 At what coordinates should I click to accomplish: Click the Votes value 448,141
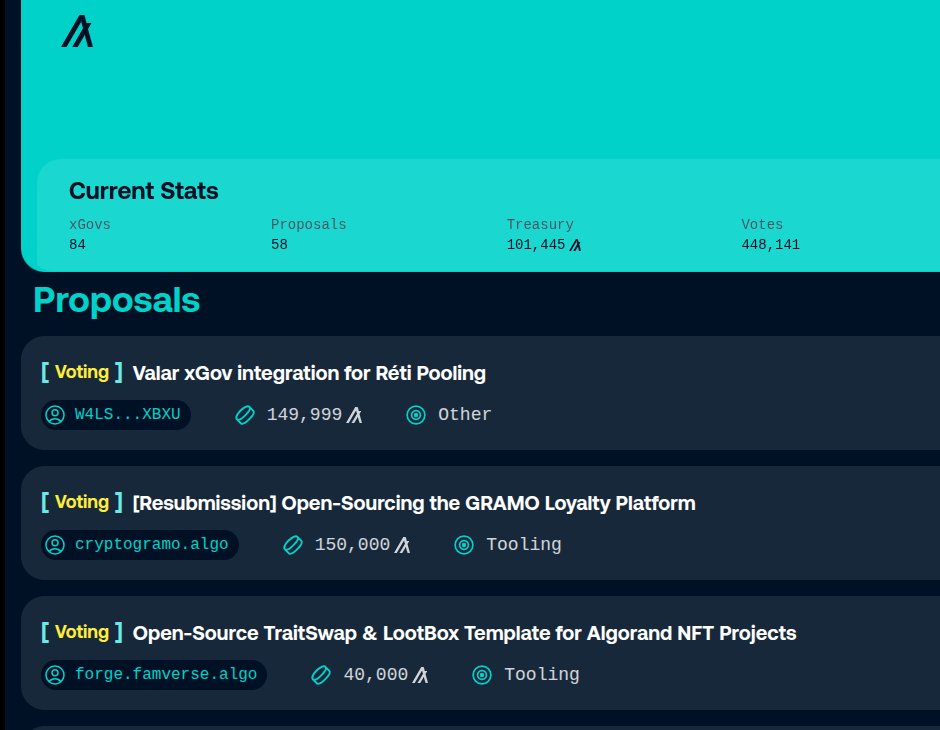[770, 245]
